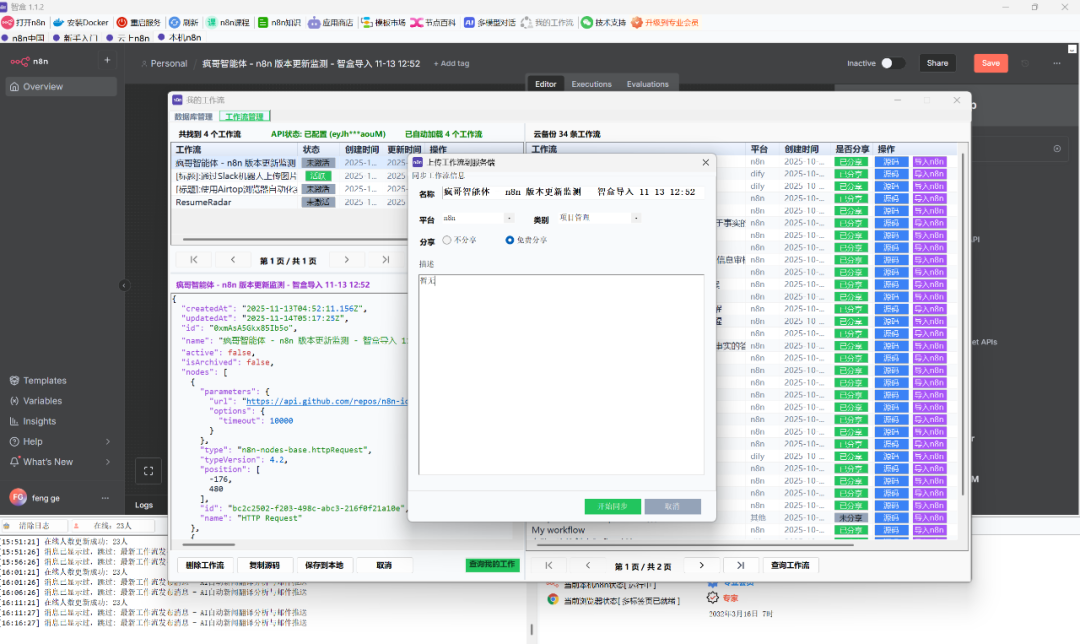Go to last page of cloud backup list
This screenshot has width=1080, height=644.
(x=740, y=565)
